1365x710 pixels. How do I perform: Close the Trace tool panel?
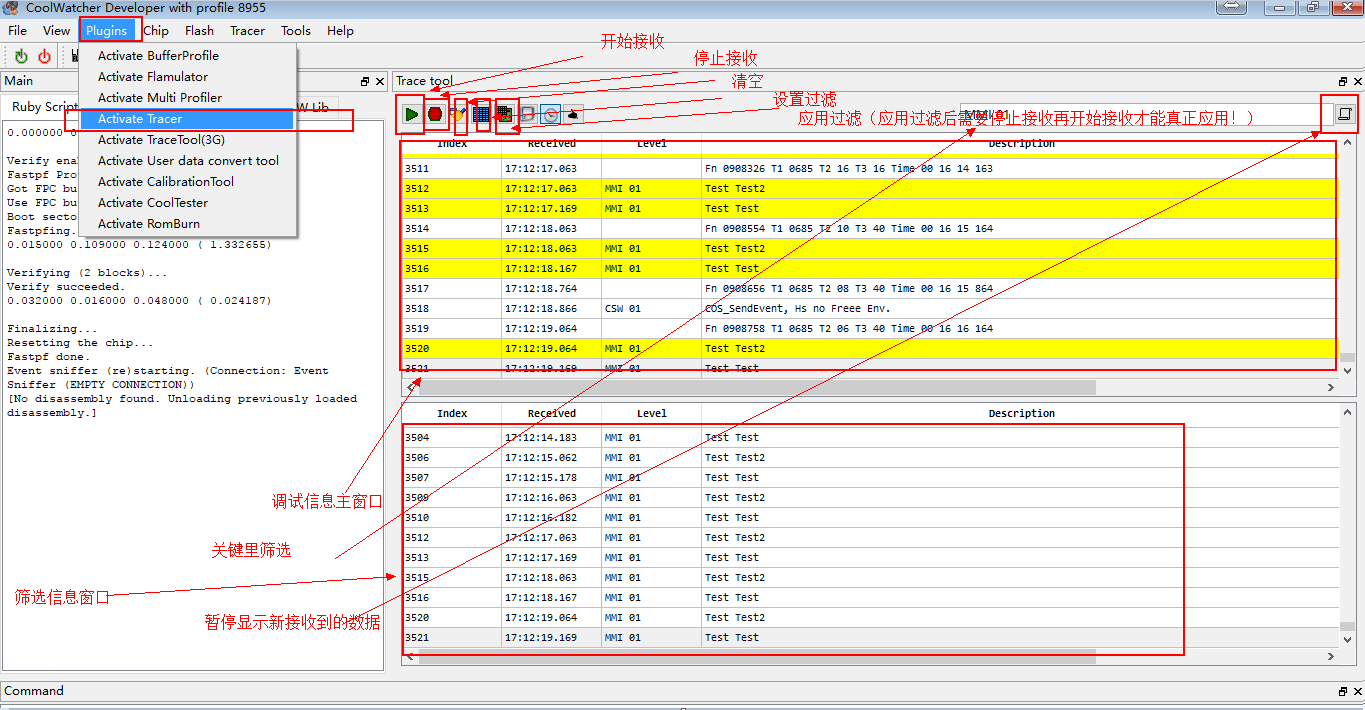(x=1357, y=81)
